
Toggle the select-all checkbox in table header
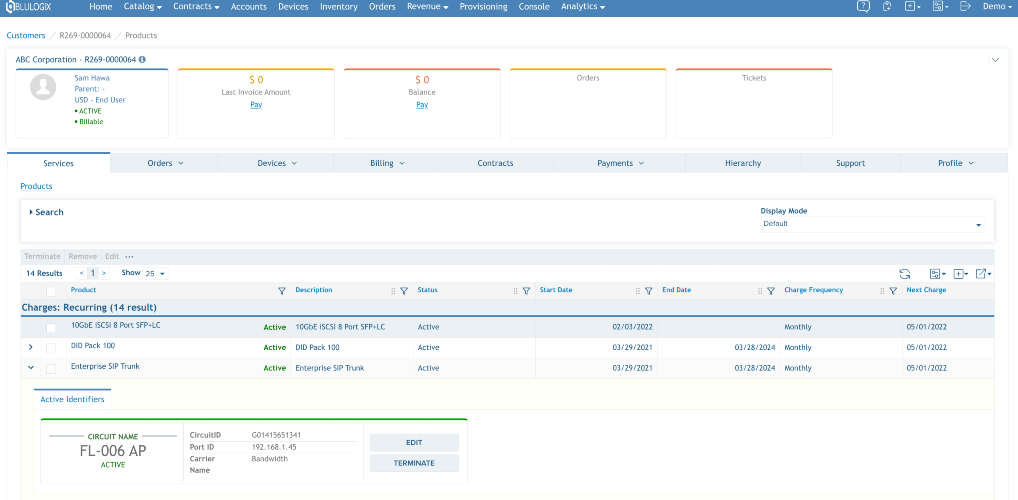tap(51, 291)
